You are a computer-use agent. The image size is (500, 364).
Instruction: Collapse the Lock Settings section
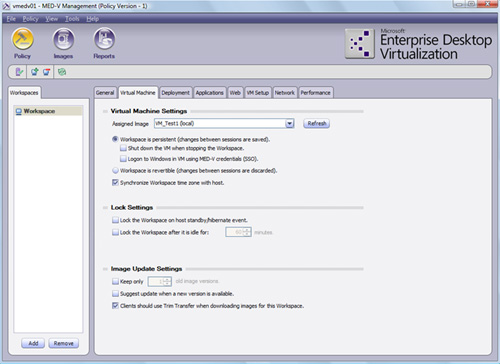click(105, 208)
